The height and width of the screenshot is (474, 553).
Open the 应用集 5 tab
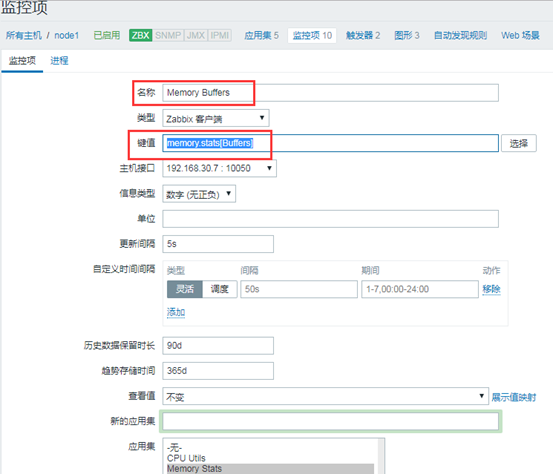[x=261, y=35]
